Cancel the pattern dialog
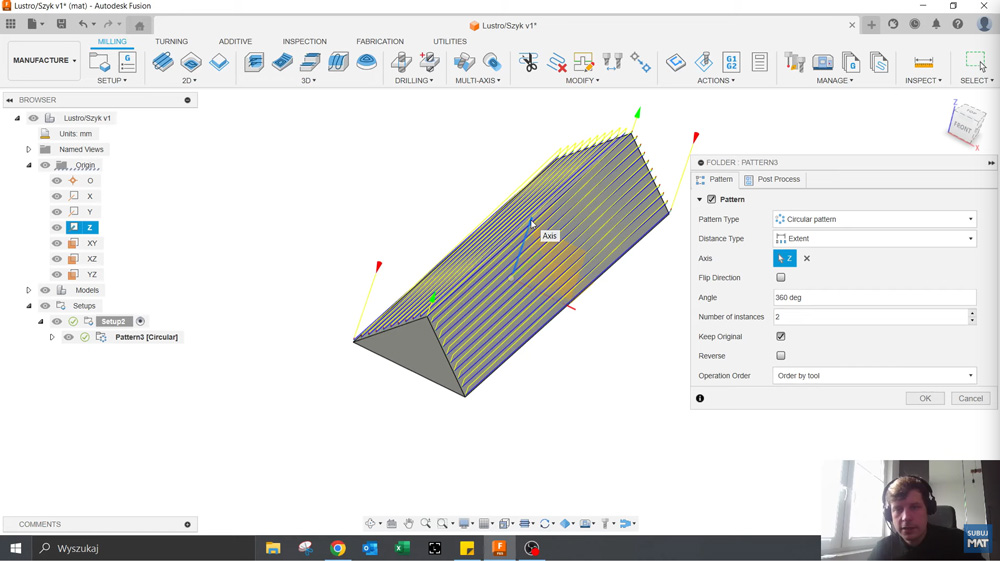 point(971,398)
